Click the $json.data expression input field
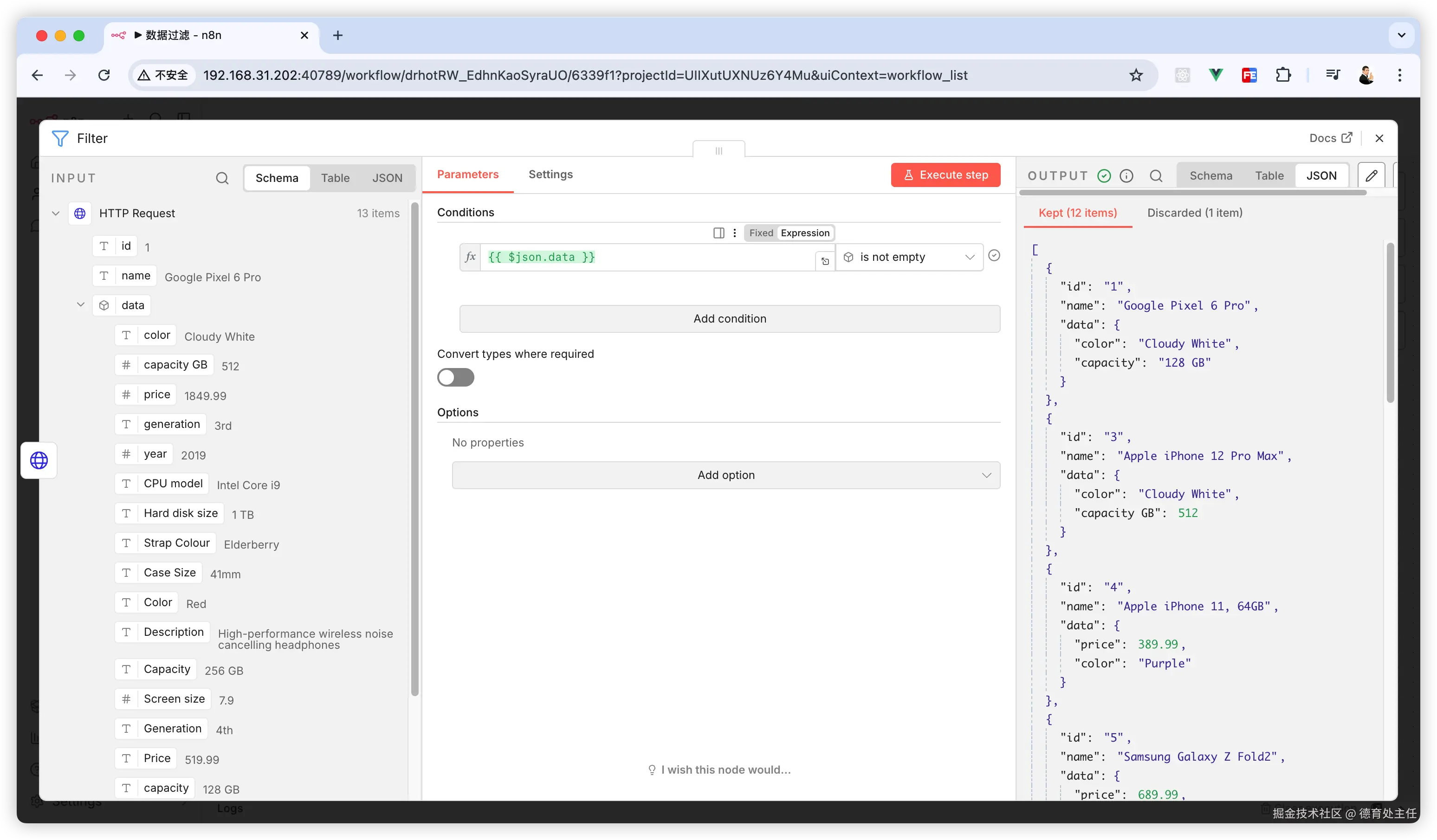Screen dimensions: 1437x840 [644, 257]
